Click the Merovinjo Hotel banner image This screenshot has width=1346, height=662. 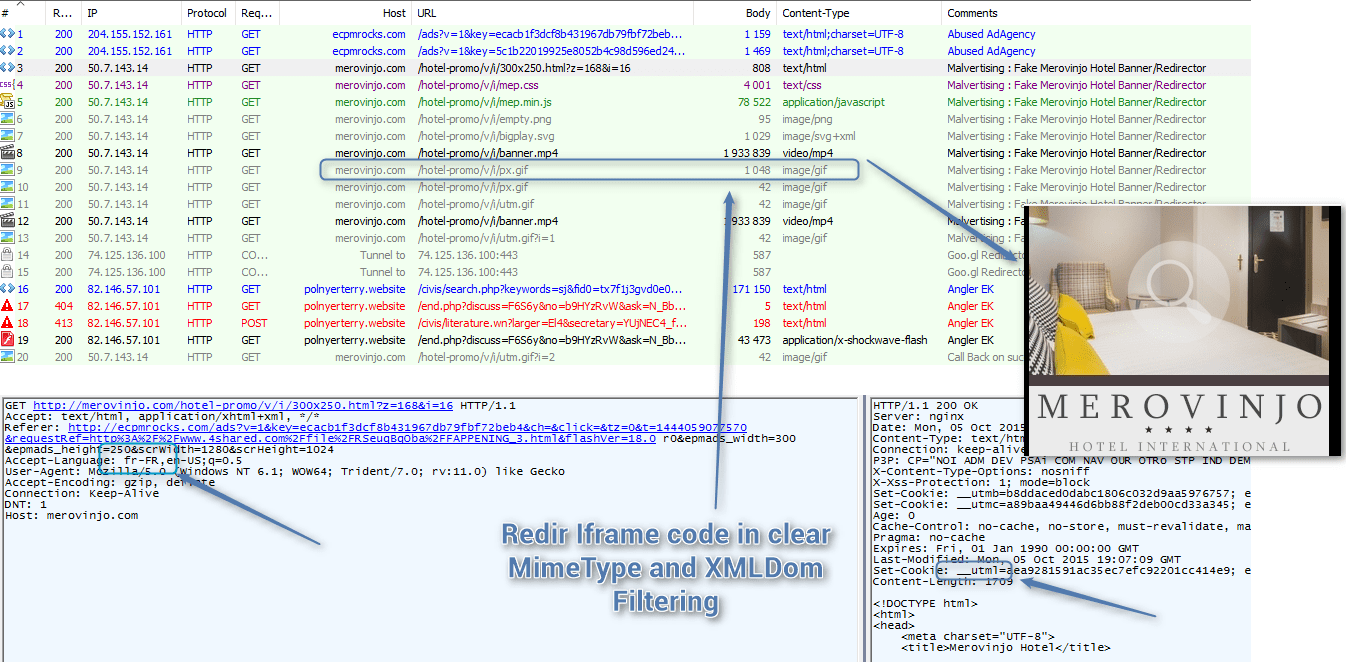click(1184, 331)
